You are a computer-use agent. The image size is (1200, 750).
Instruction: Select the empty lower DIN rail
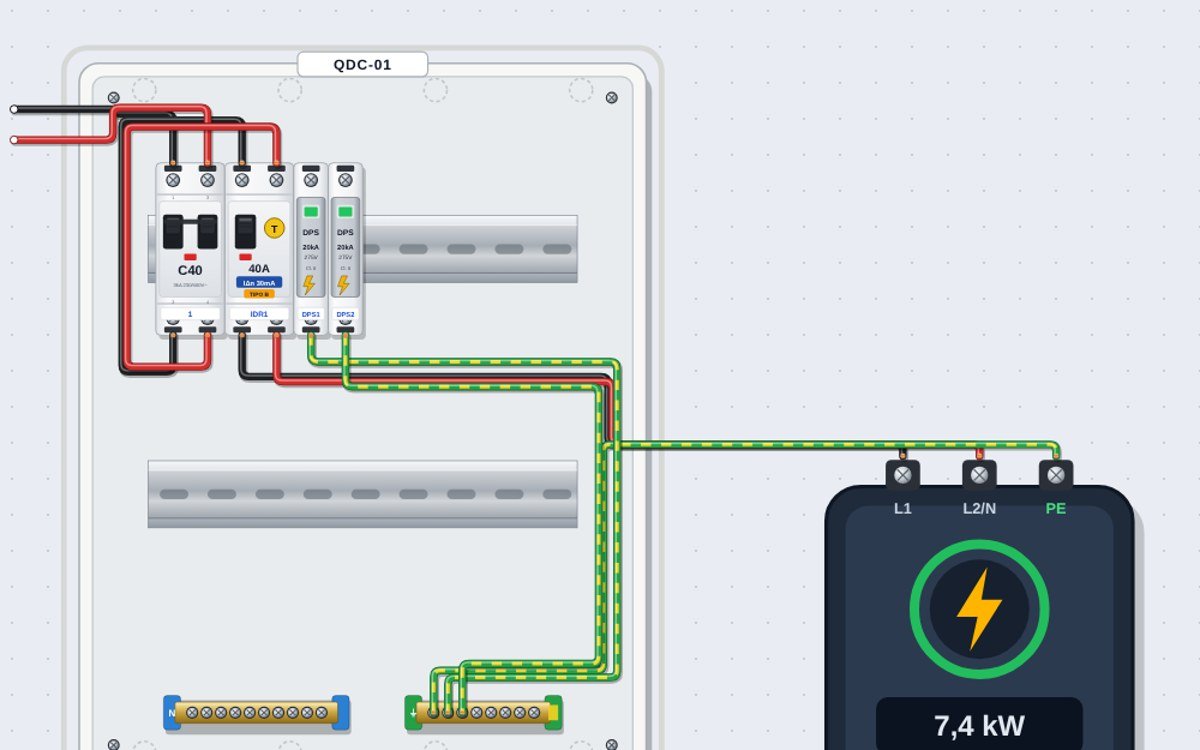[x=363, y=494]
